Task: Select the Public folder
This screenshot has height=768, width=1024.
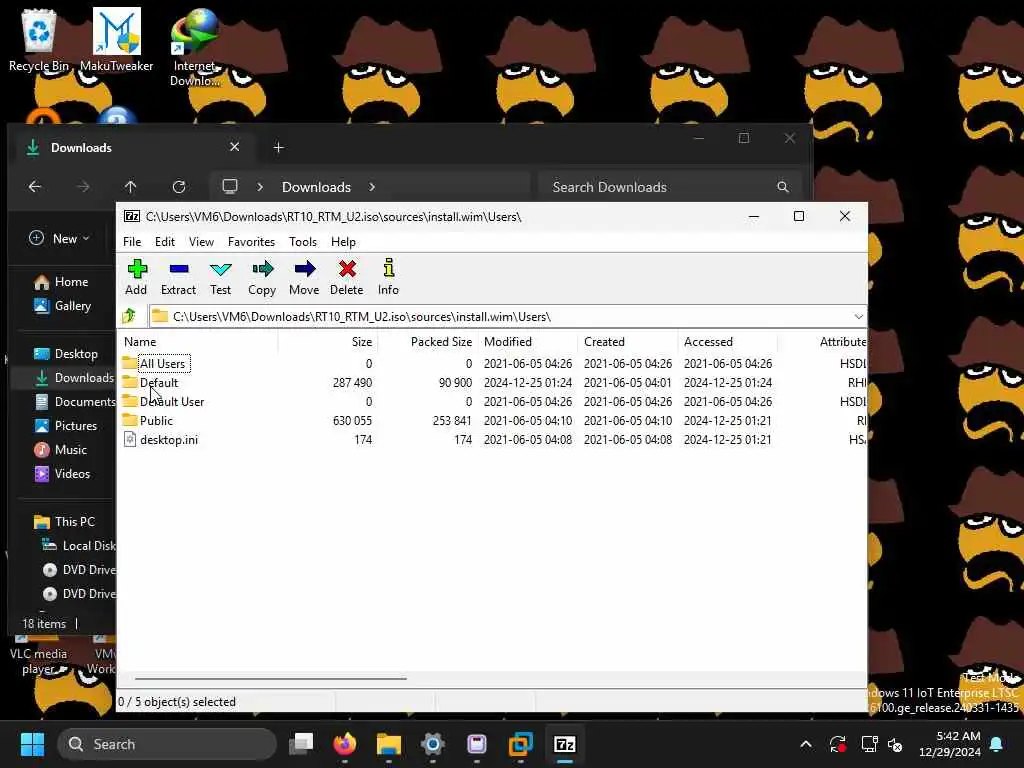Action: click(x=156, y=421)
